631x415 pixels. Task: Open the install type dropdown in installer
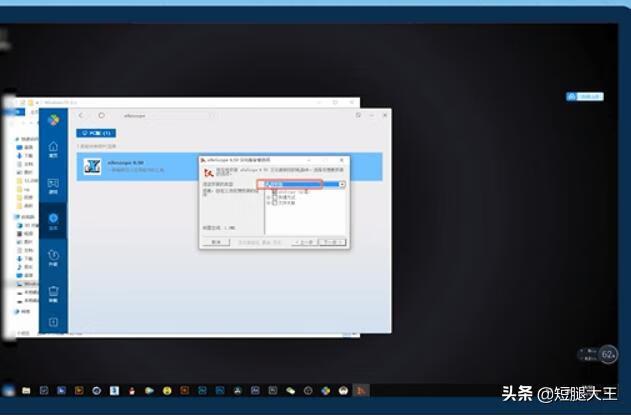(x=341, y=185)
